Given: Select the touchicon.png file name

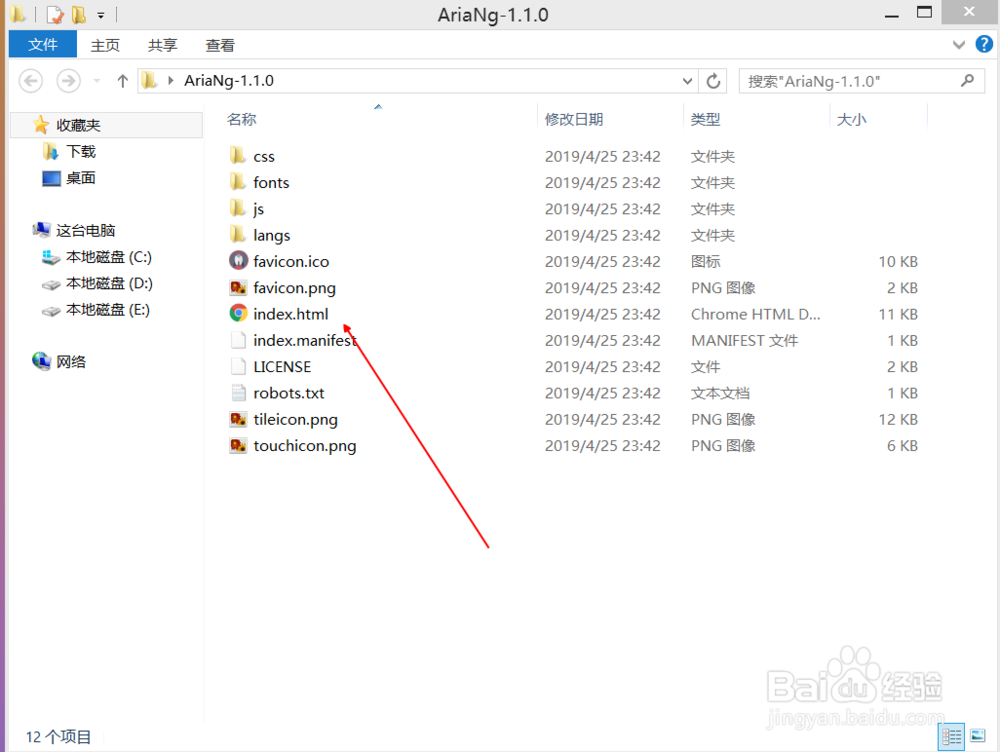Looking at the screenshot, I should tap(305, 445).
